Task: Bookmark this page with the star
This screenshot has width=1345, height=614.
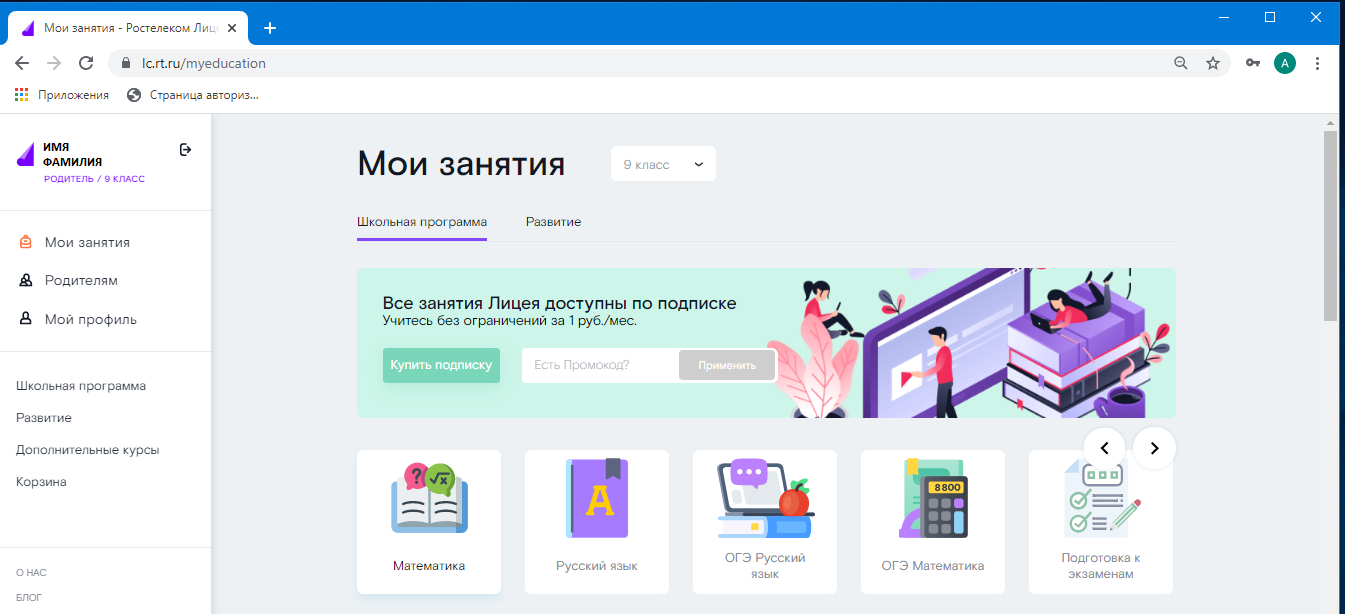Action: (x=1213, y=63)
